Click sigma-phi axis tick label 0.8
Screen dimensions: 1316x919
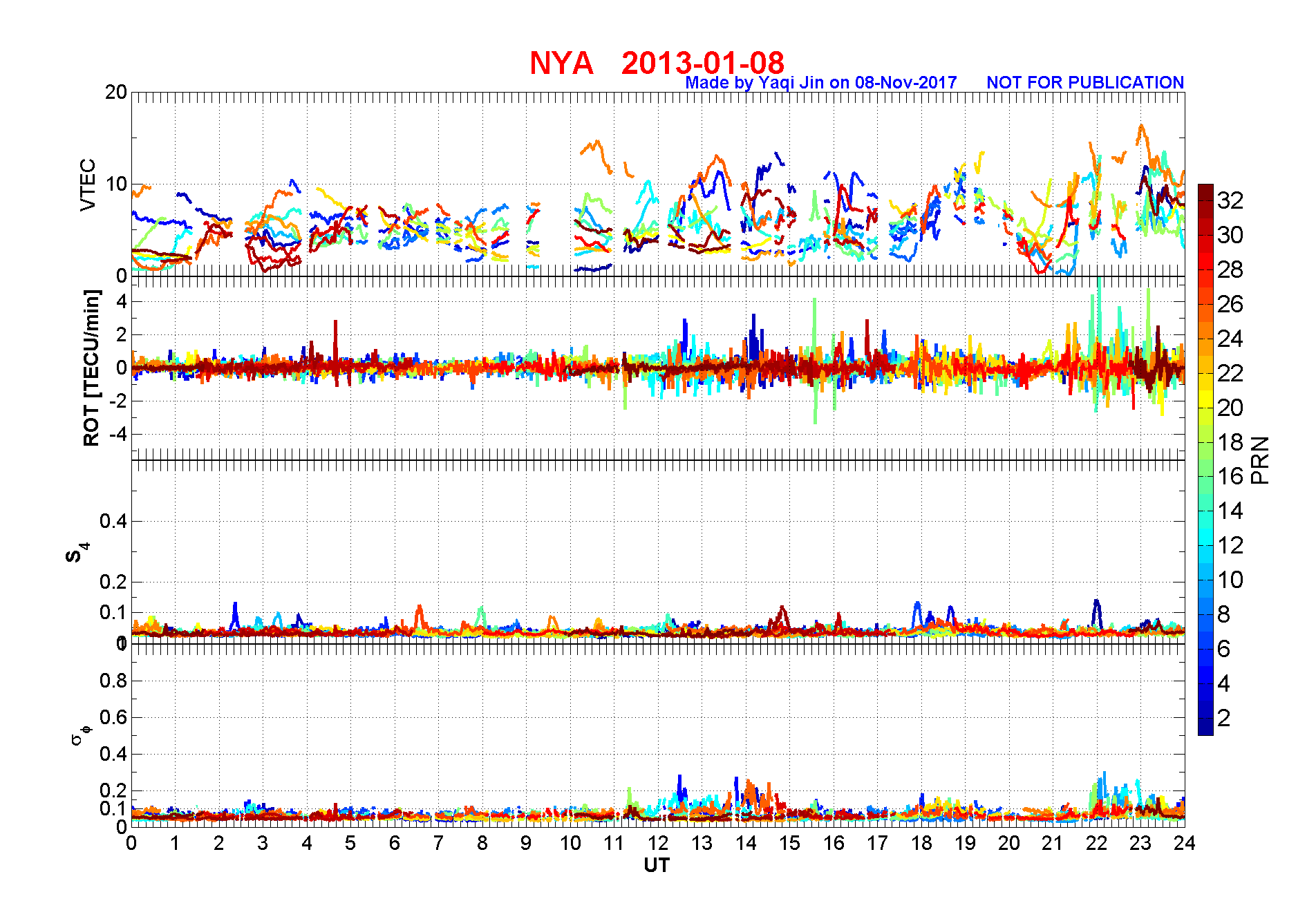click(x=113, y=681)
